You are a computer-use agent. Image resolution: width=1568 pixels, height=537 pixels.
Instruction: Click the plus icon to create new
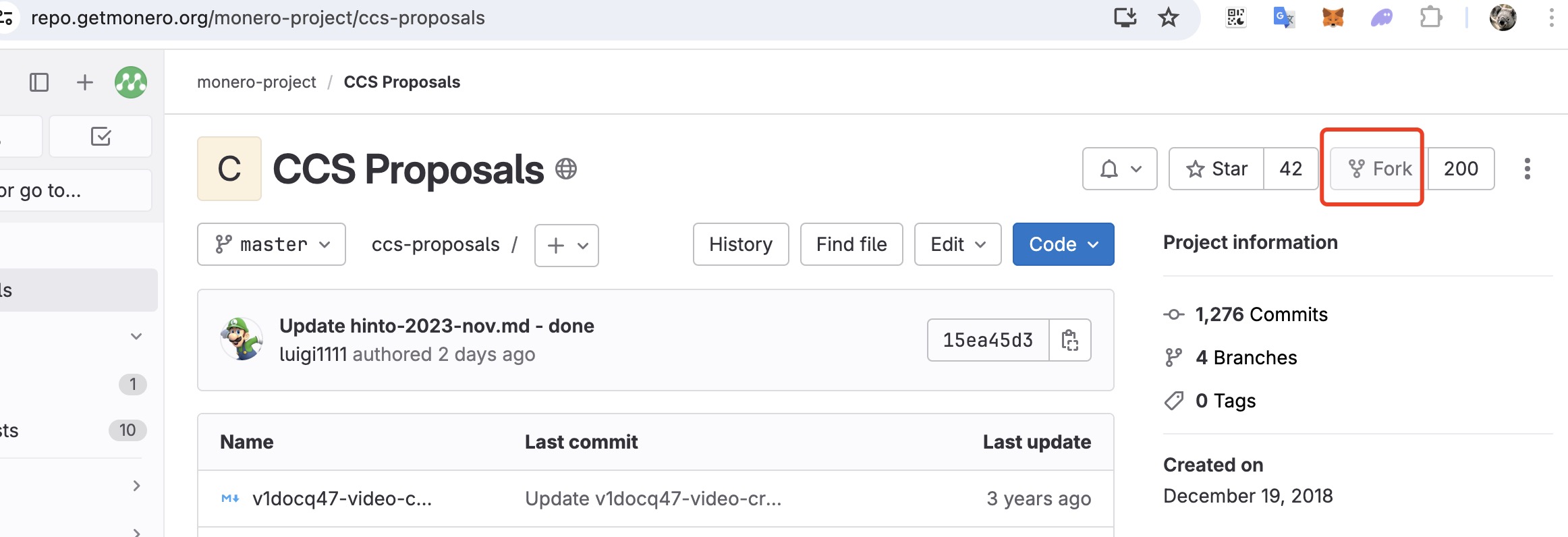pos(85,82)
